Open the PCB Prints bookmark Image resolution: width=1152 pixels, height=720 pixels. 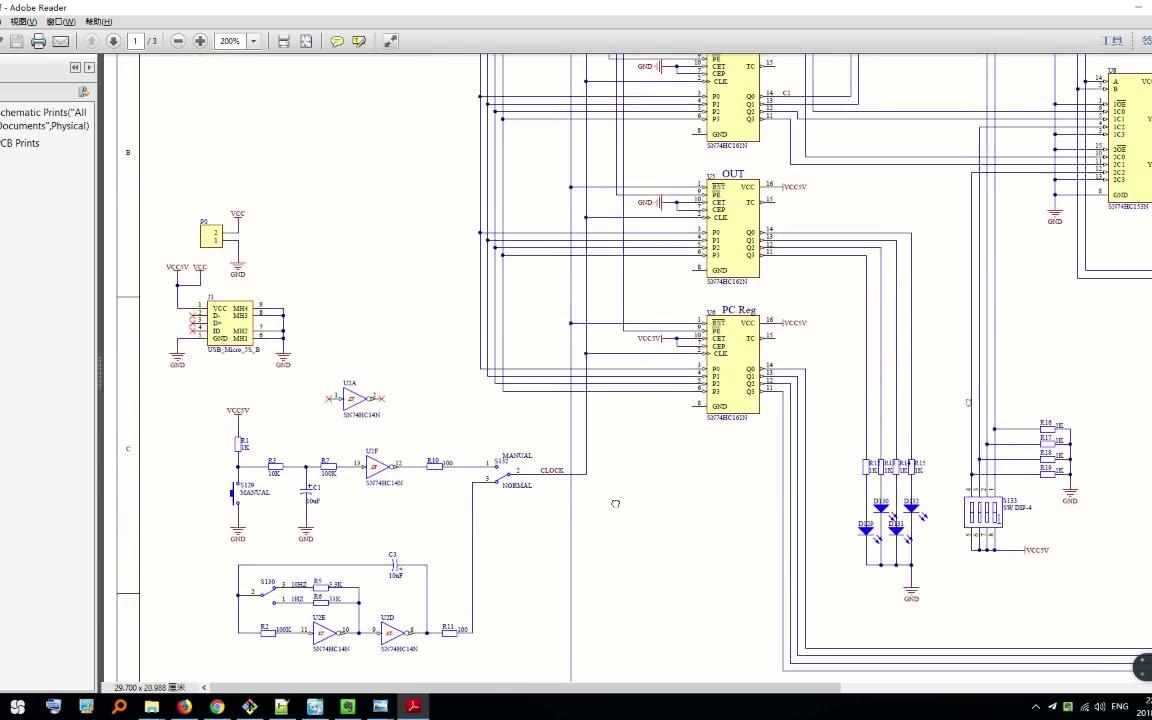[x=20, y=143]
